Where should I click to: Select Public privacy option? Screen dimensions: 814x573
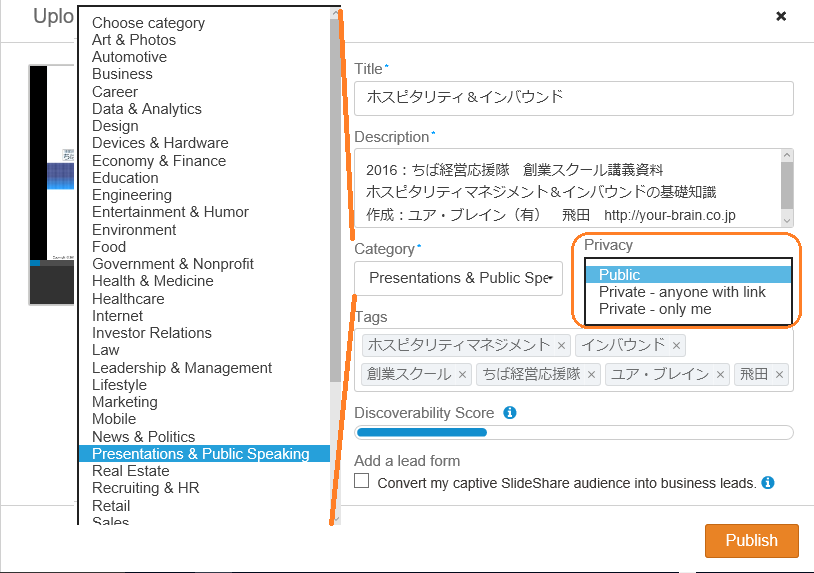pyautogui.click(x=620, y=275)
